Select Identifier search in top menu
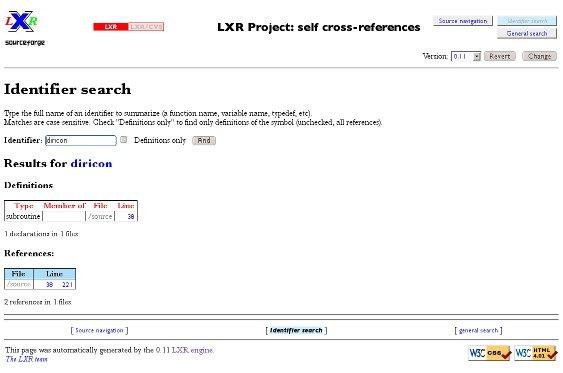The height and width of the screenshot is (373, 563). click(527, 21)
